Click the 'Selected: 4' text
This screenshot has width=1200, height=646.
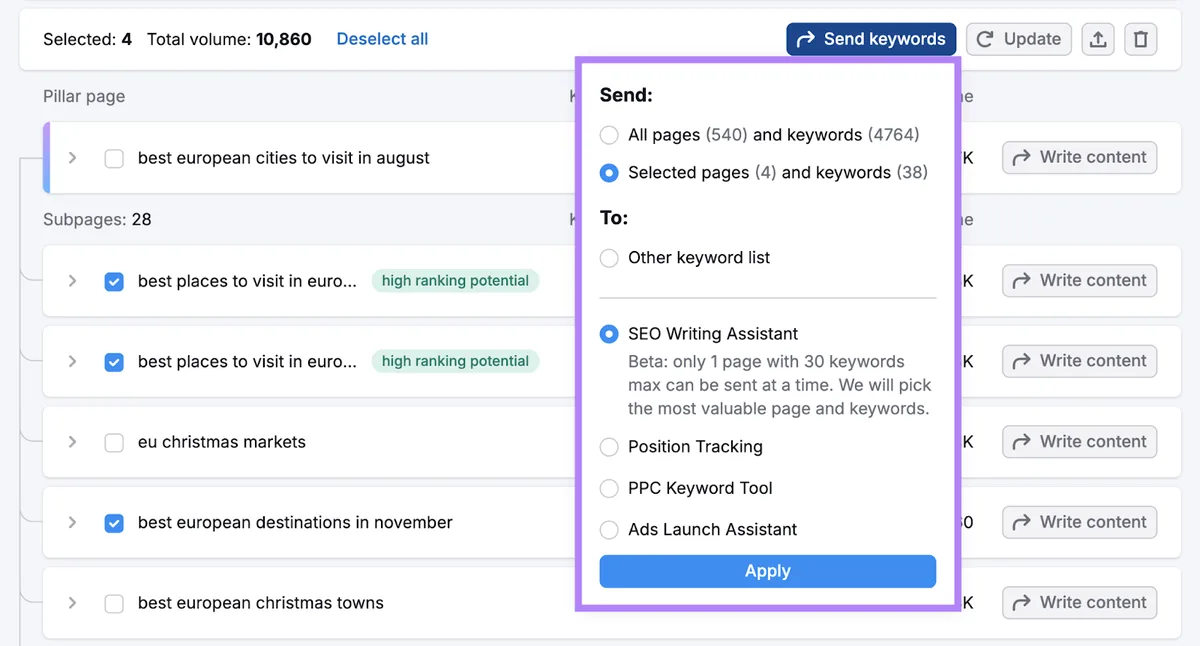coord(87,39)
